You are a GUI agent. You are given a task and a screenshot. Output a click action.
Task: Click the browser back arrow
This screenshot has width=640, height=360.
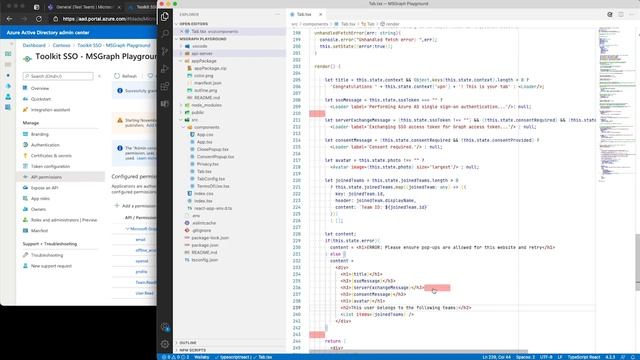point(9,19)
